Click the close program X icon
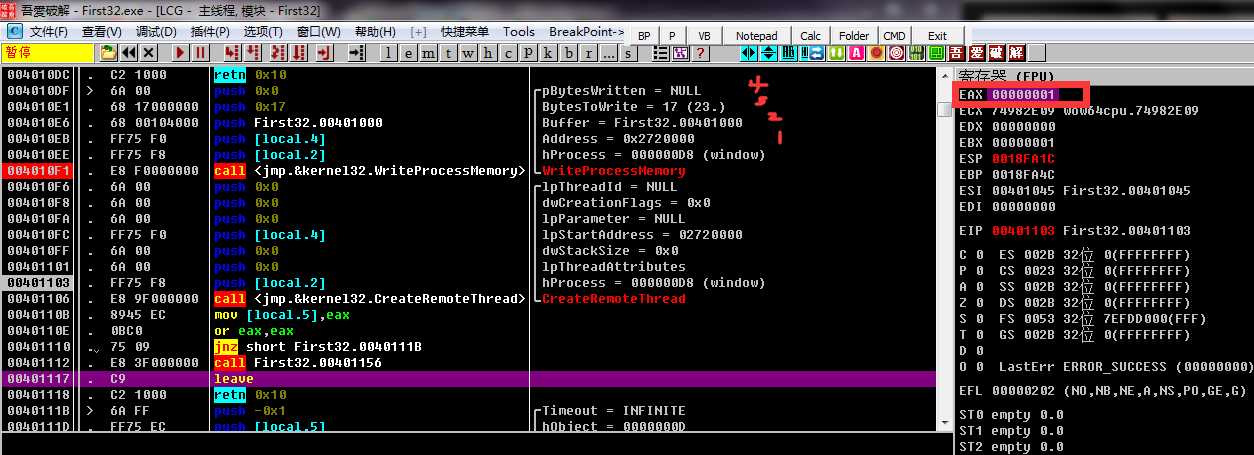Viewport: 1254px width, 455px height. pos(148,53)
